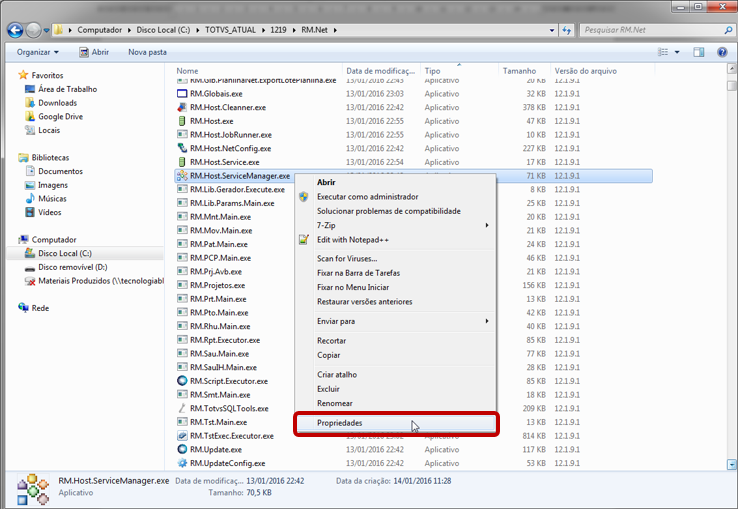The width and height of the screenshot is (738, 509).
Task: Open the address bar history dropdown
Action: (552, 30)
